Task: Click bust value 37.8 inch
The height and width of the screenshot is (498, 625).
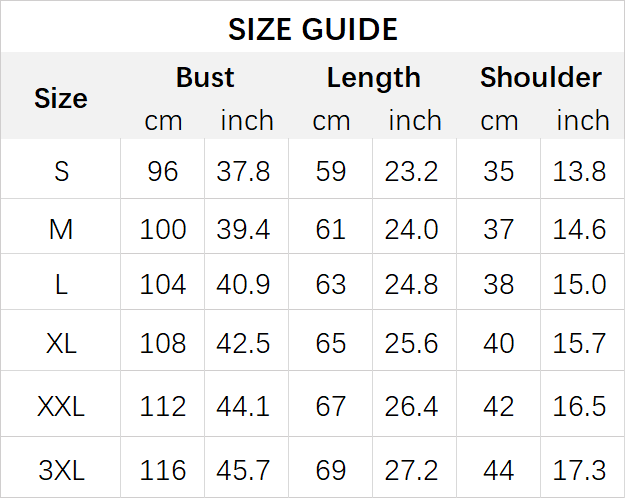Action: 243,171
